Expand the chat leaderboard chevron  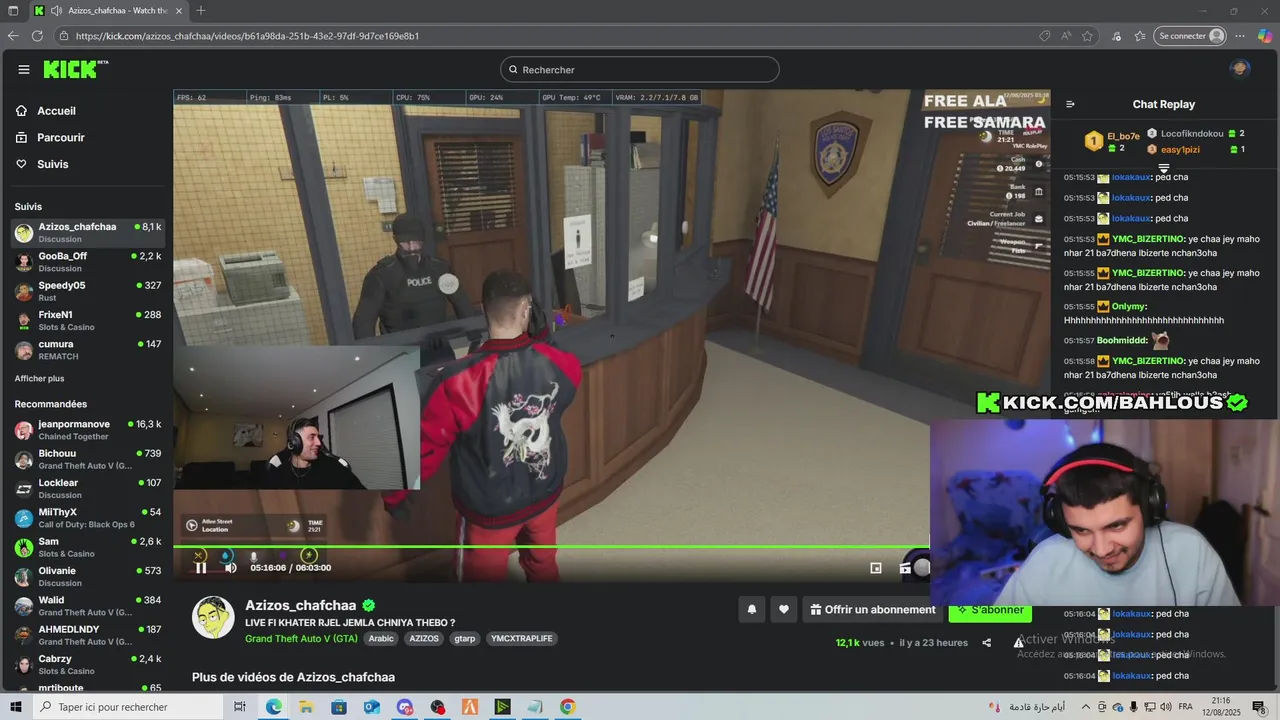tap(1164, 168)
